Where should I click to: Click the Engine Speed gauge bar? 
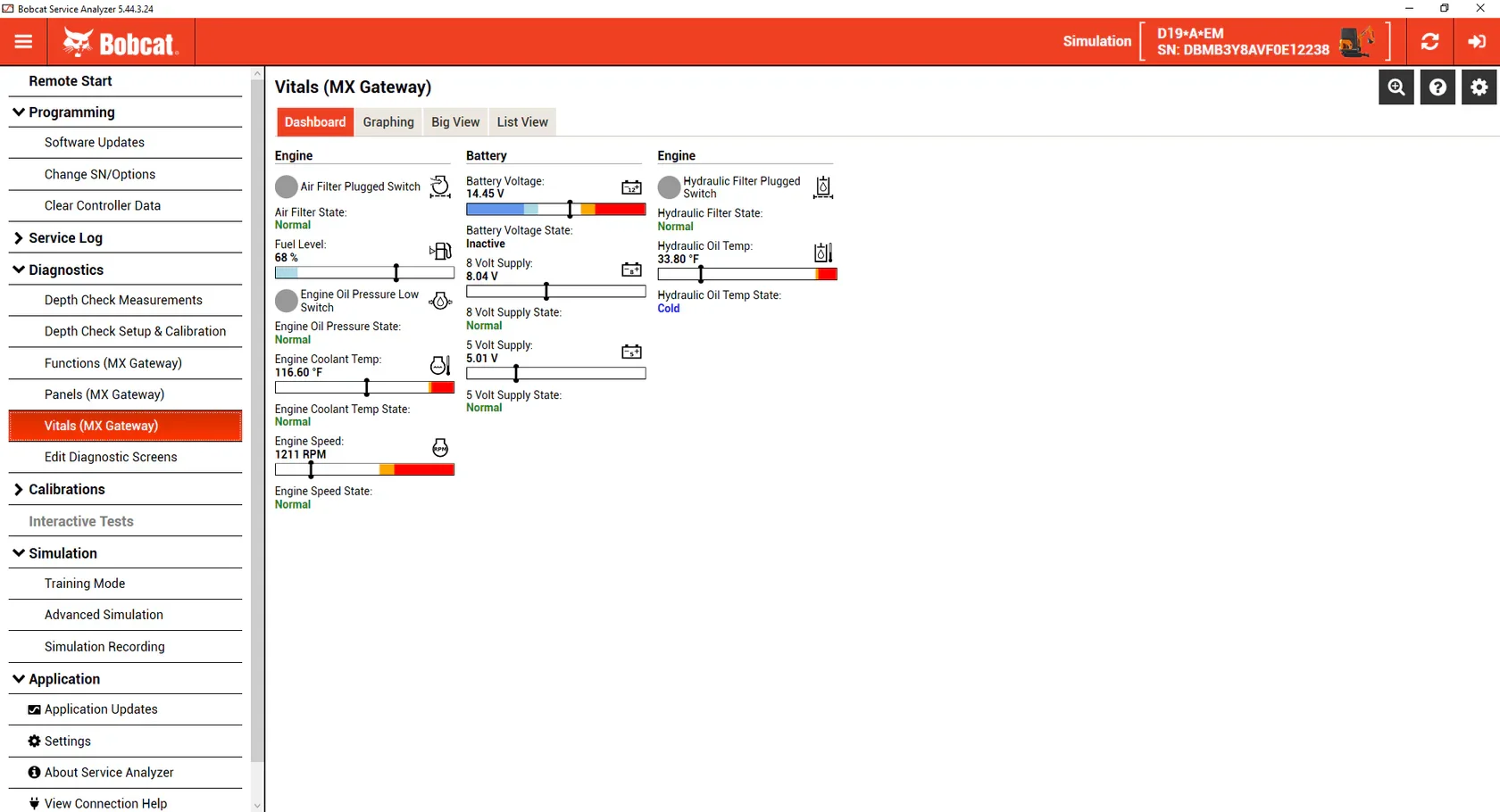[x=364, y=470]
